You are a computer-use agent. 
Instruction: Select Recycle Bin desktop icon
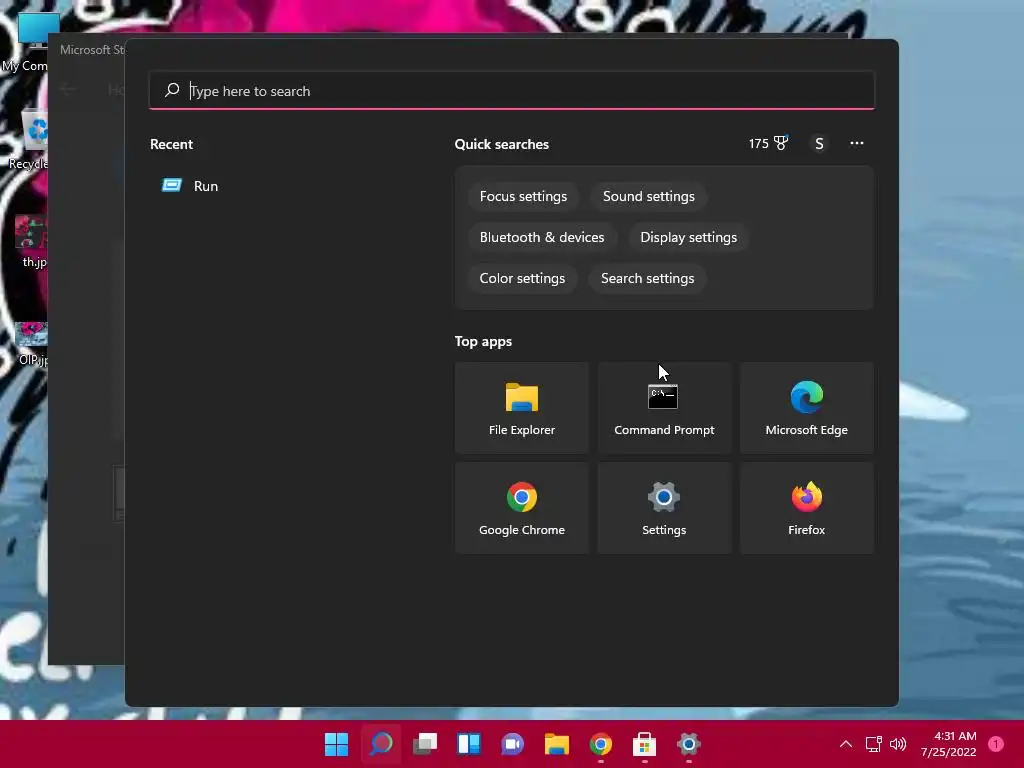[28, 140]
